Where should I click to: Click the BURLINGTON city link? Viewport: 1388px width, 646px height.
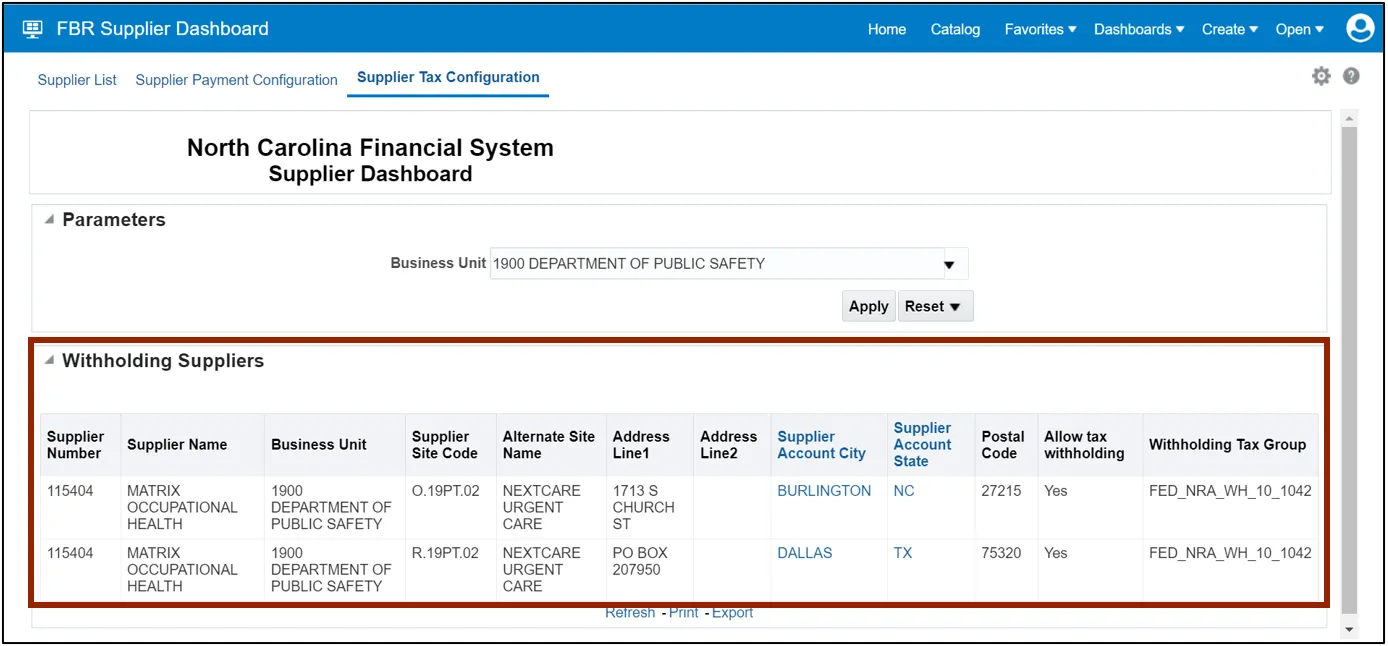[824, 491]
